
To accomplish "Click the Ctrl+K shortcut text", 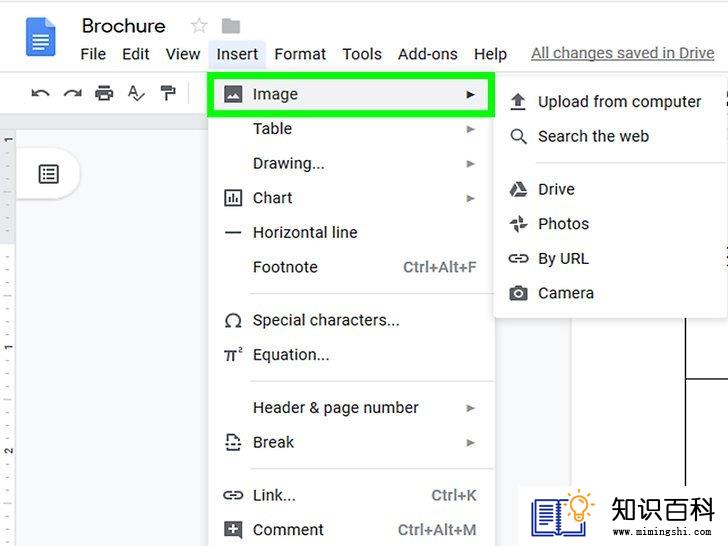I will click(x=454, y=495).
